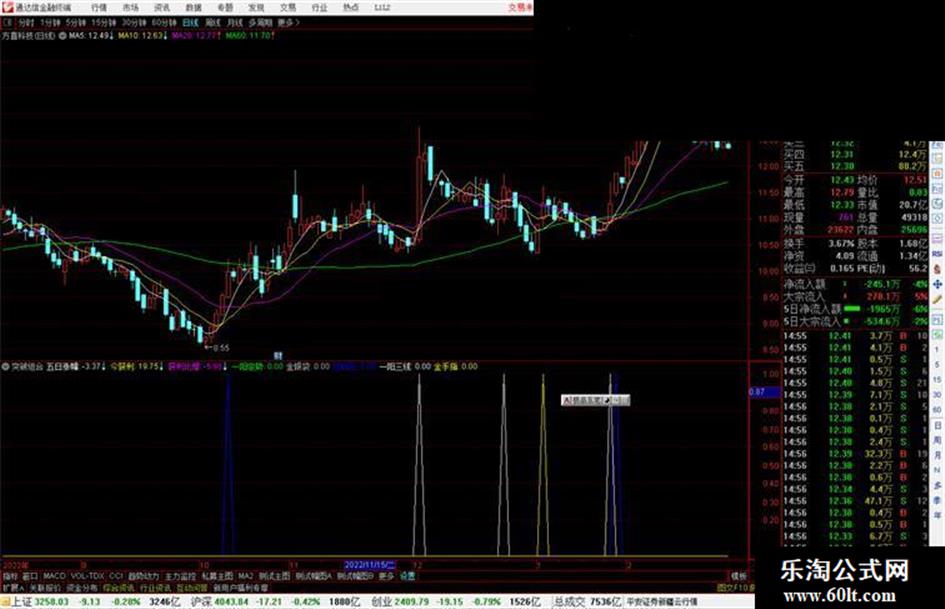Click the floating mini toolbar over indicator chart
This screenshot has height=609, width=945.
(x=595, y=400)
